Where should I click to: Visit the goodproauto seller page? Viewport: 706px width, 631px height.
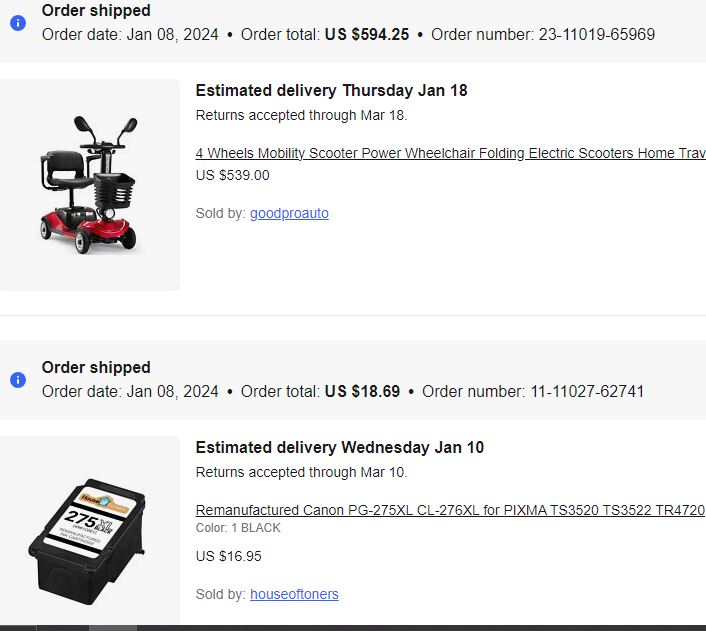coord(290,213)
